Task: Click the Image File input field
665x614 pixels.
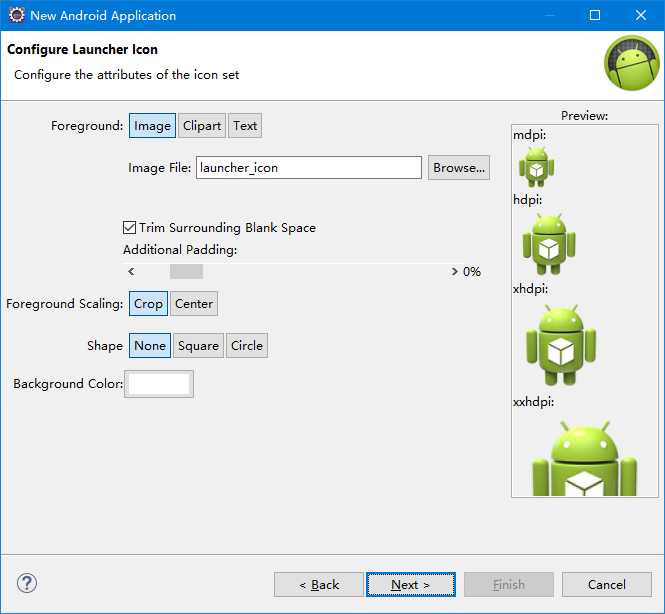Action: coord(309,168)
